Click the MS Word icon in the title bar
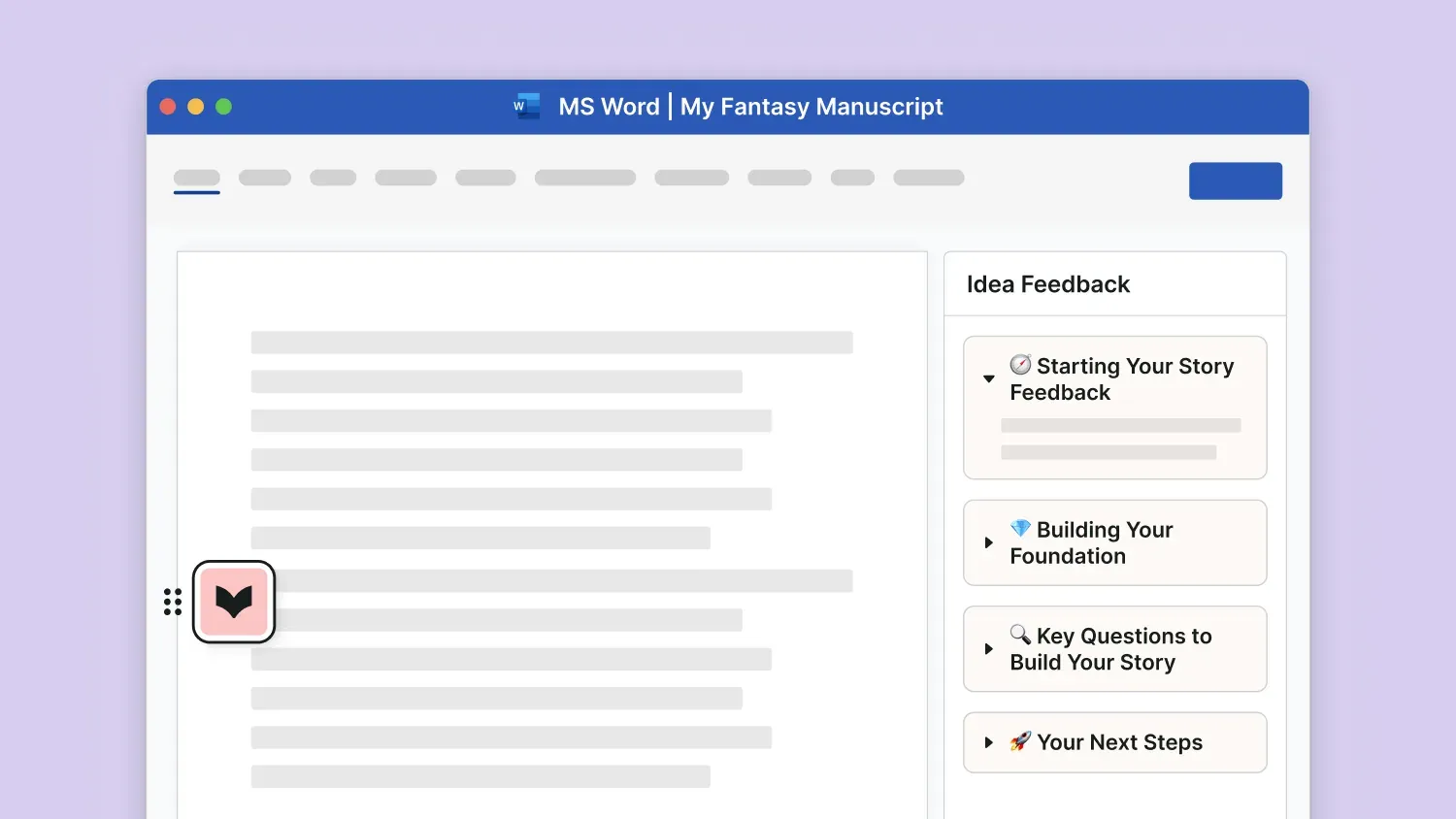This screenshot has height=819, width=1456. point(527,107)
